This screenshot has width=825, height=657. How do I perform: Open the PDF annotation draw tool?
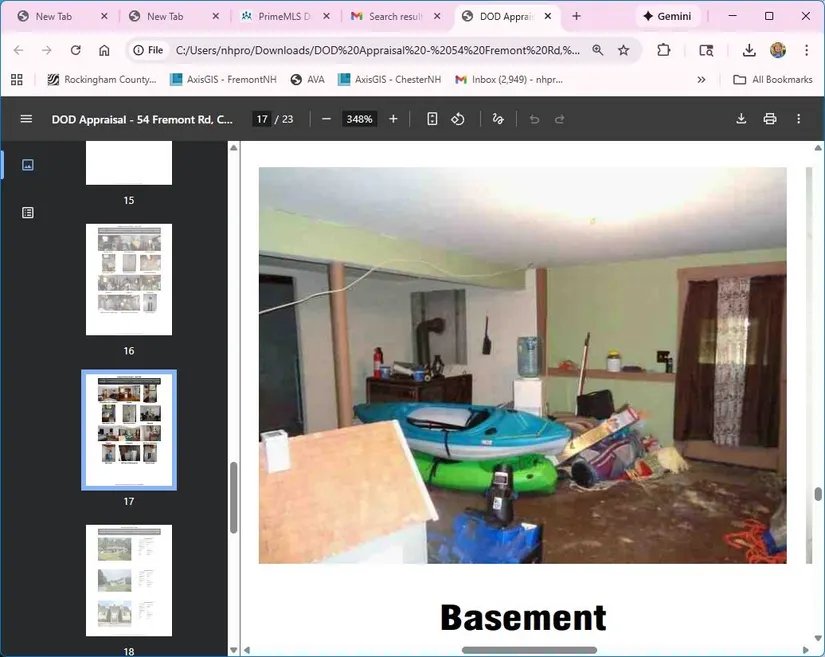498,119
